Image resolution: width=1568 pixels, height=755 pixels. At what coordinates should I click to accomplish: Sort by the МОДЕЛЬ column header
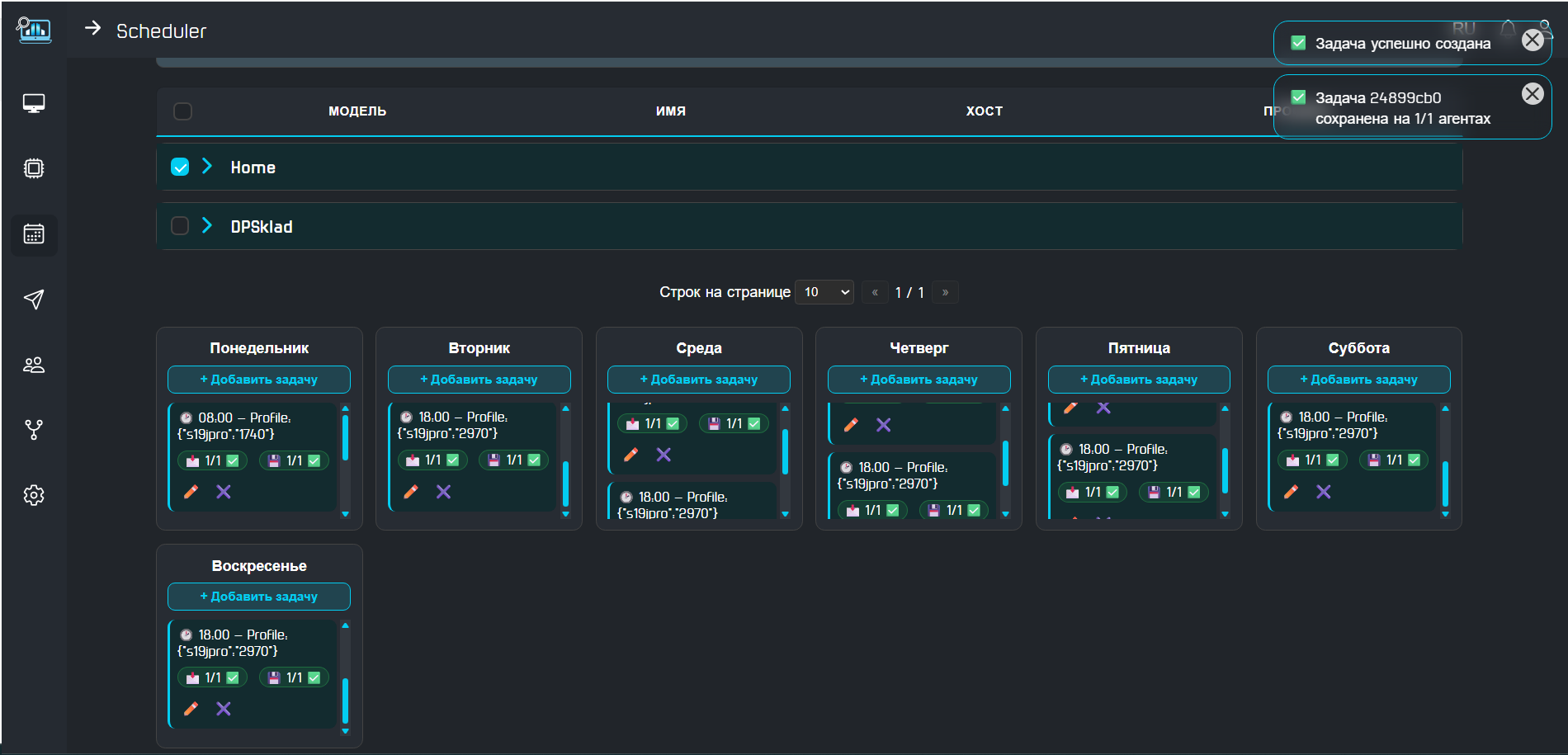point(357,111)
